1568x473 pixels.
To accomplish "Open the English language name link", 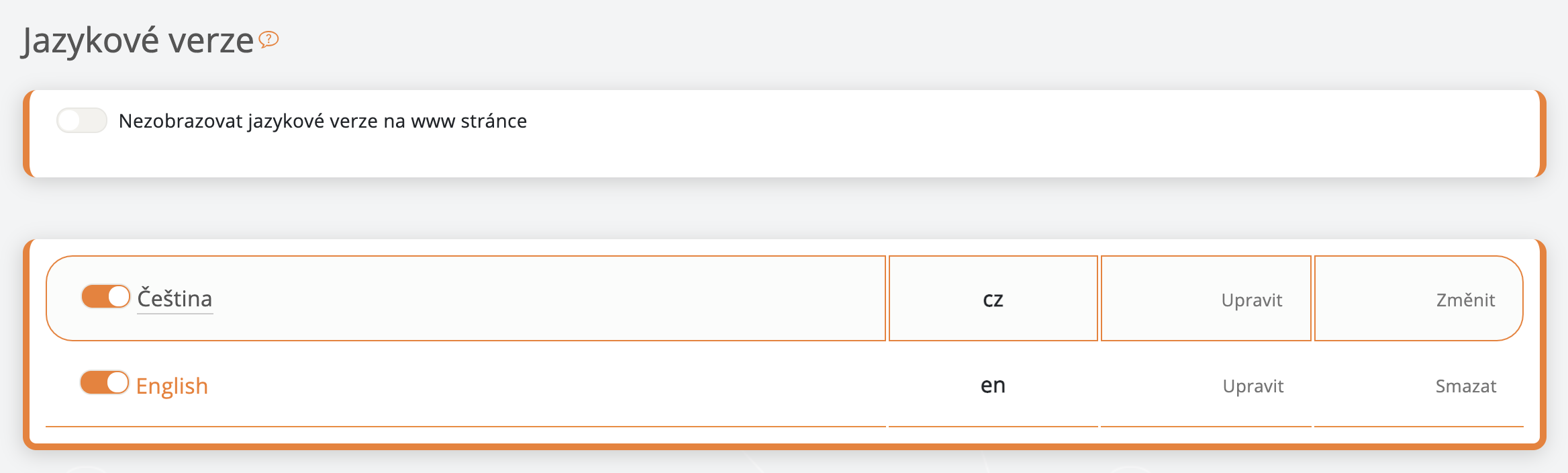I will (x=172, y=386).
